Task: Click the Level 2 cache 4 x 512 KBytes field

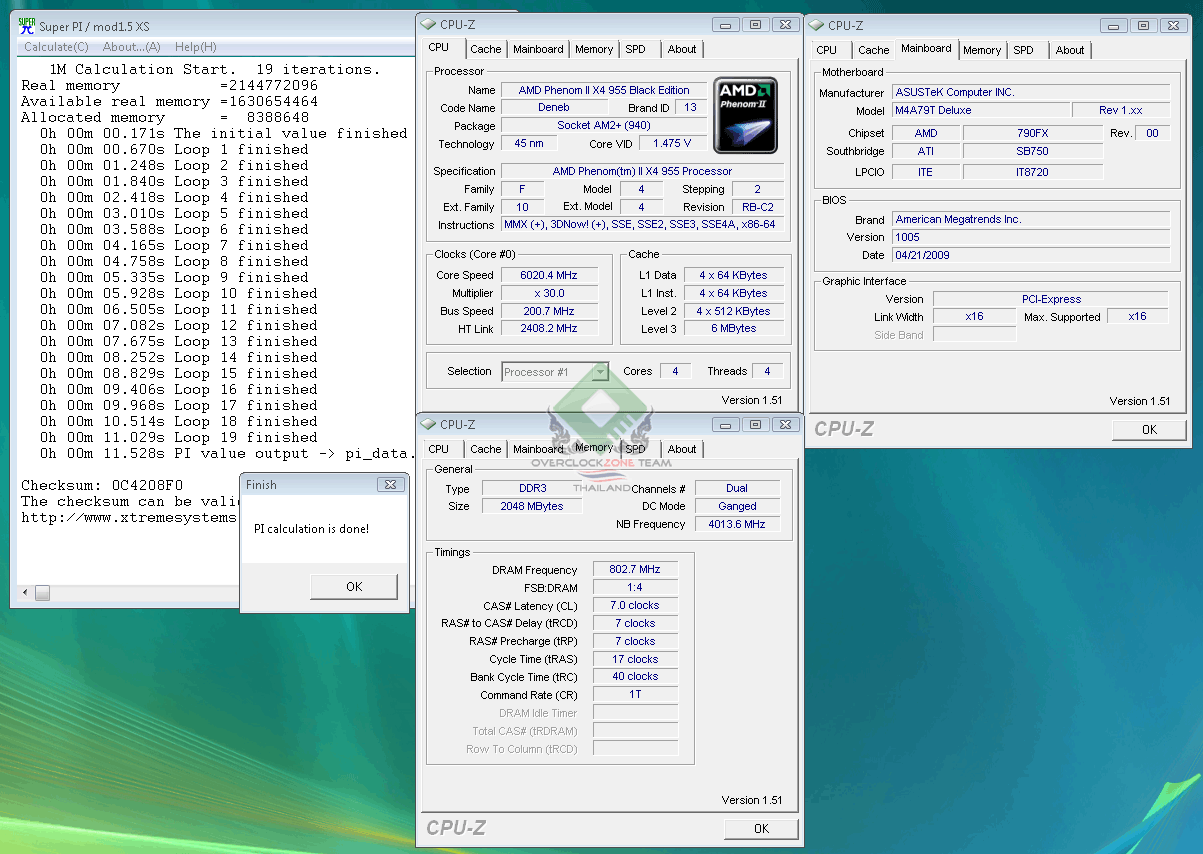Action: pos(733,311)
